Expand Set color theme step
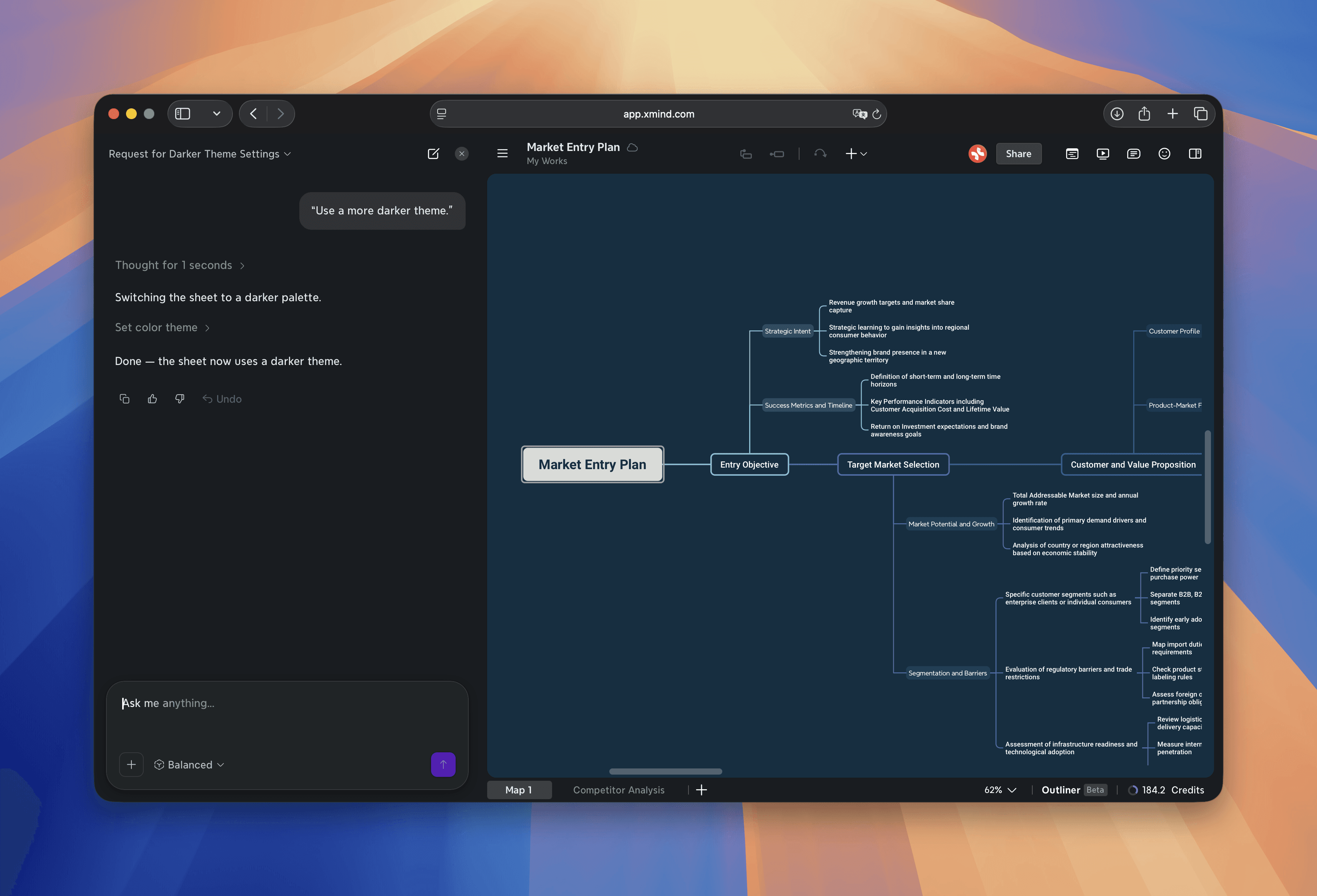Viewport: 1317px width, 896px height. pyautogui.click(x=162, y=328)
